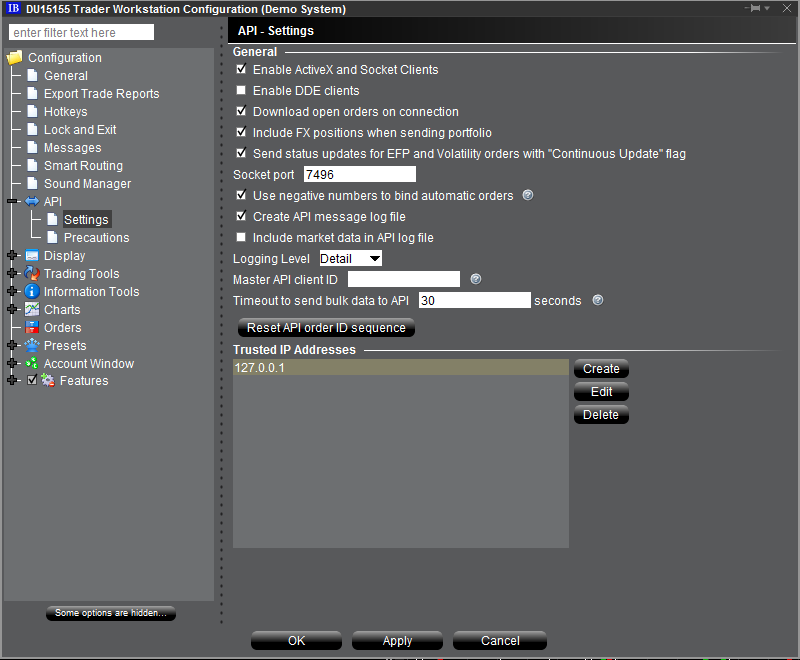The width and height of the screenshot is (800, 660).
Task: Click the Sound Manager page icon
Action: 33,184
